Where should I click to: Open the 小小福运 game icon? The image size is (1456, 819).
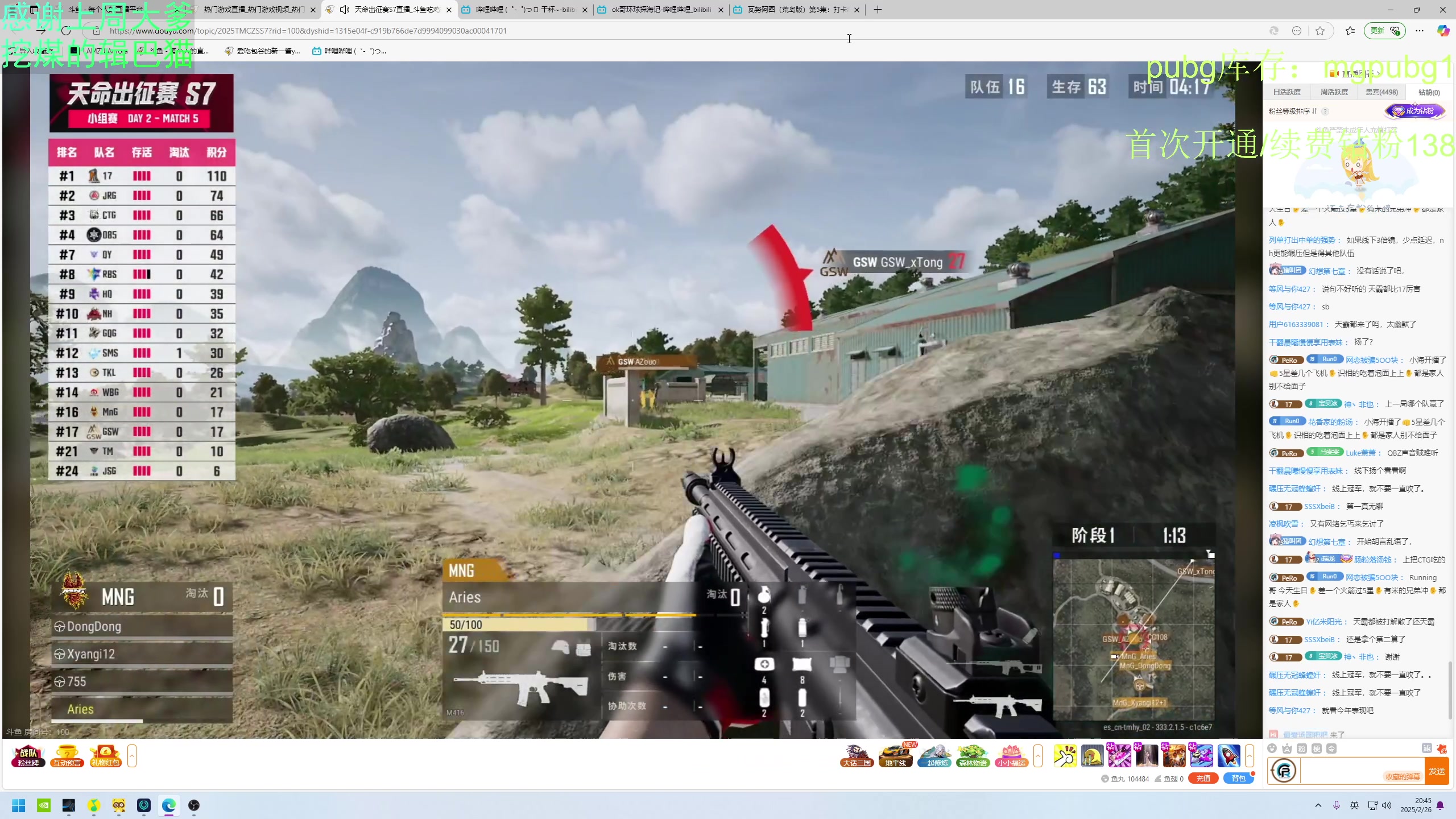coord(1011,756)
